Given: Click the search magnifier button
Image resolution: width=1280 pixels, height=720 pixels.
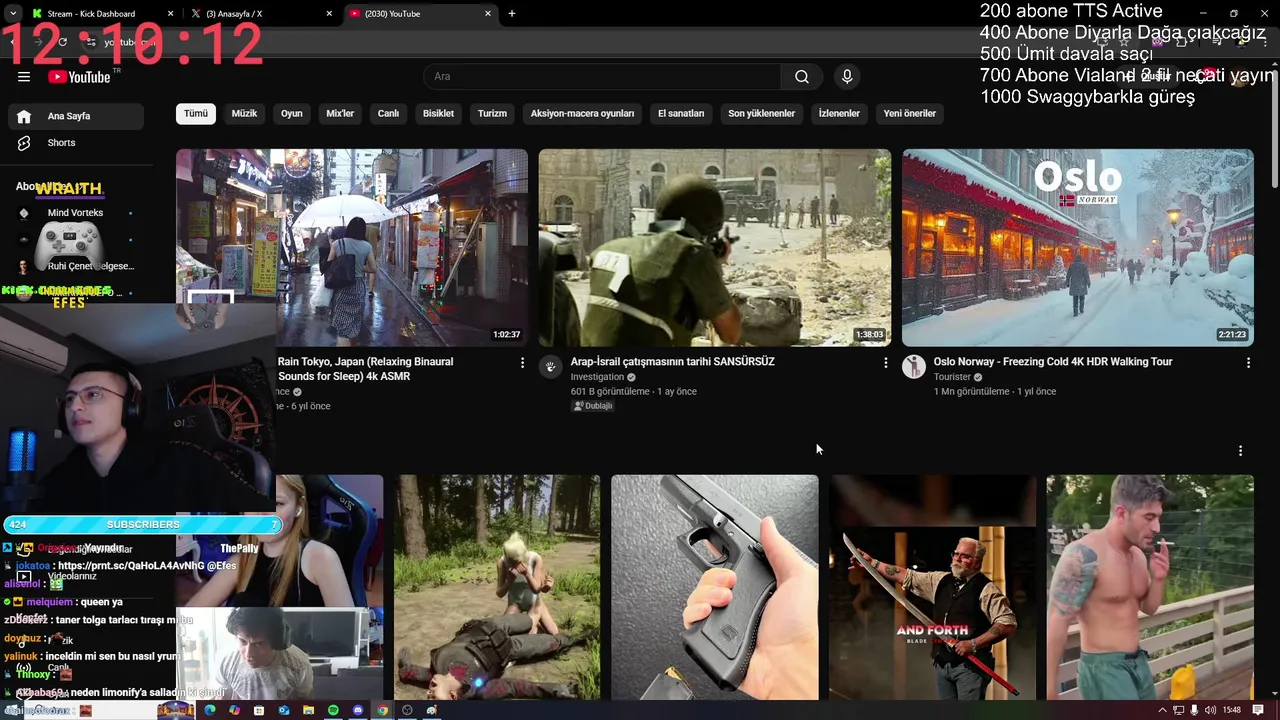Looking at the screenshot, I should click(802, 77).
